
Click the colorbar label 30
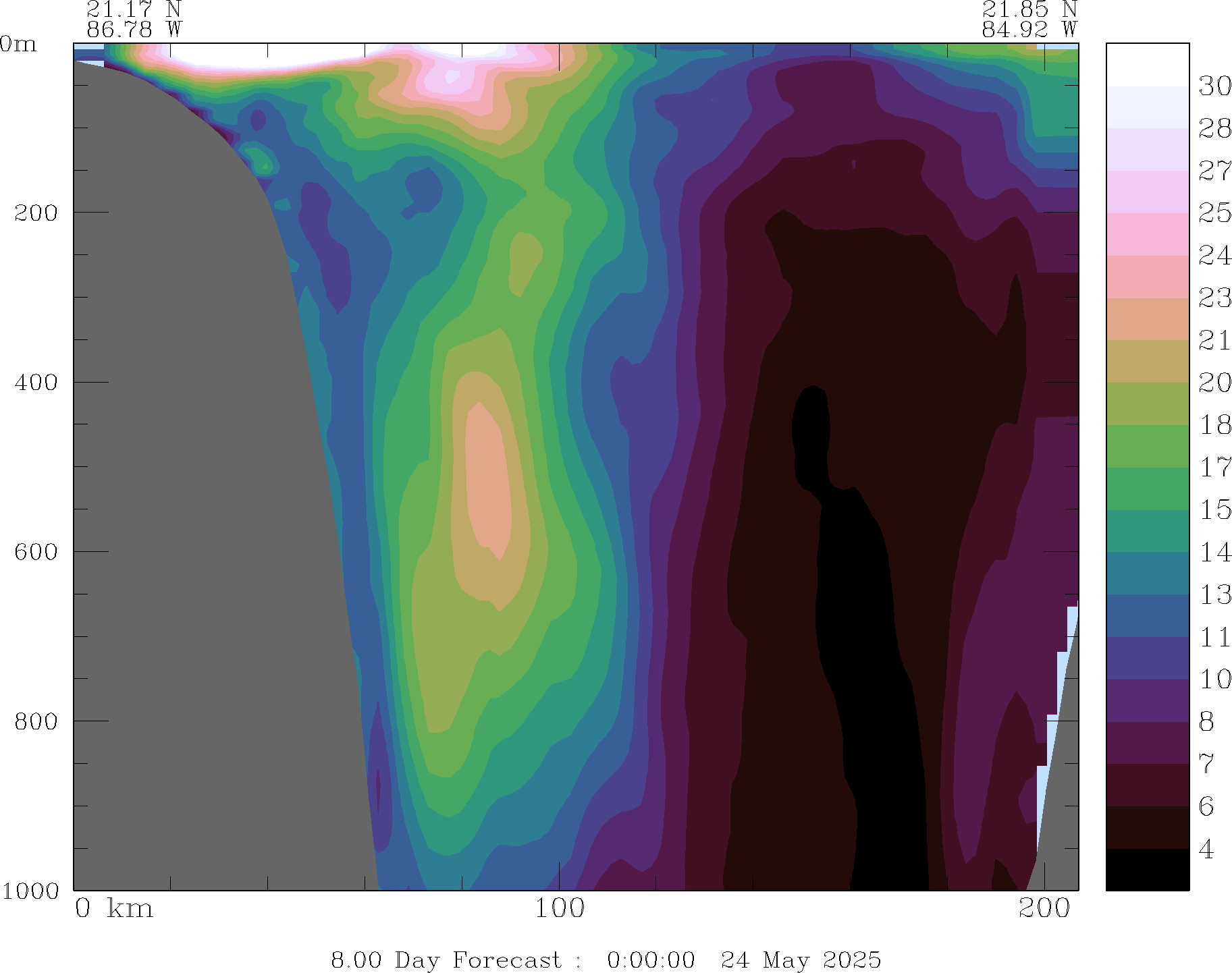[1214, 86]
